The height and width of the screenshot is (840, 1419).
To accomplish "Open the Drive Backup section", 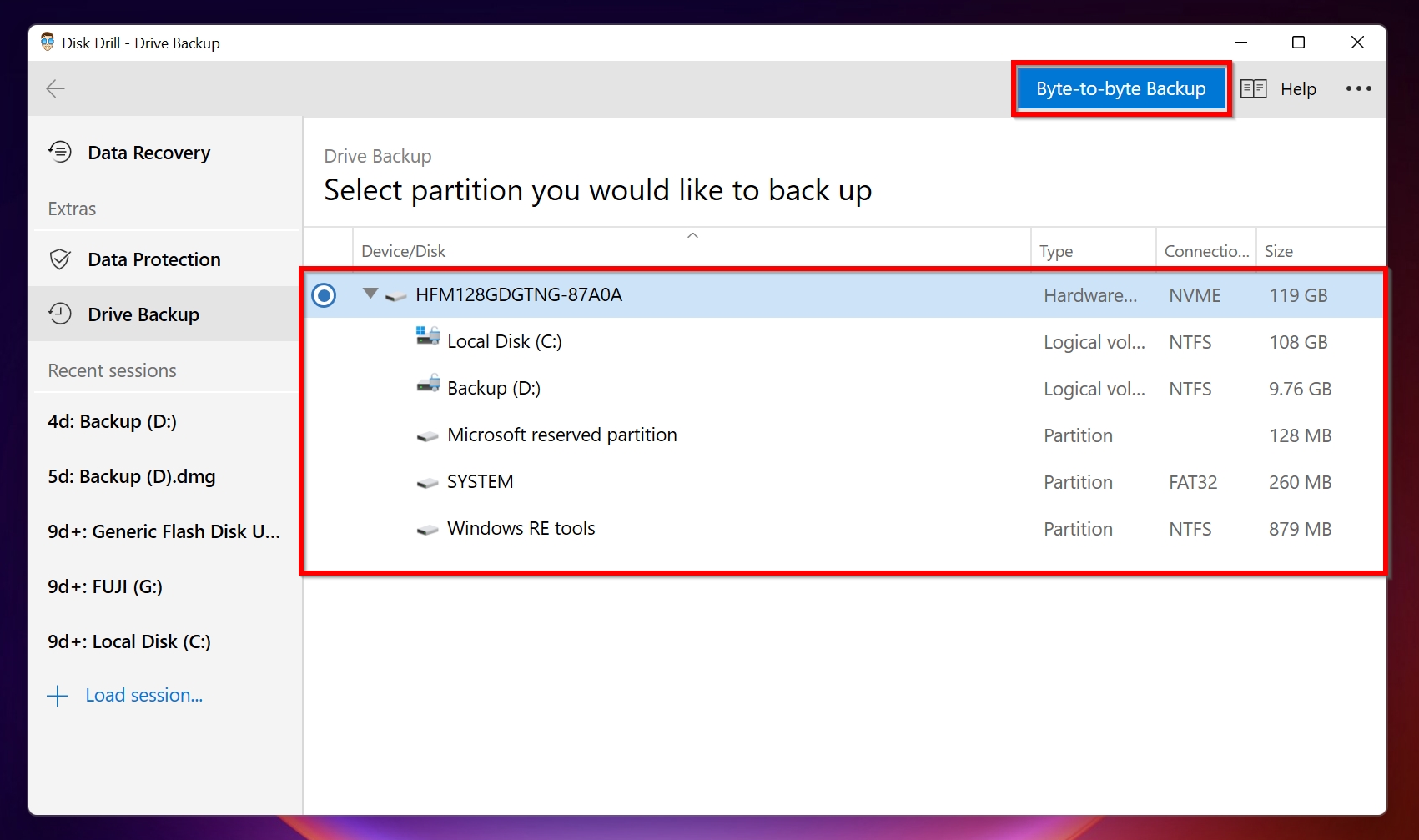I will pyautogui.click(x=164, y=314).
